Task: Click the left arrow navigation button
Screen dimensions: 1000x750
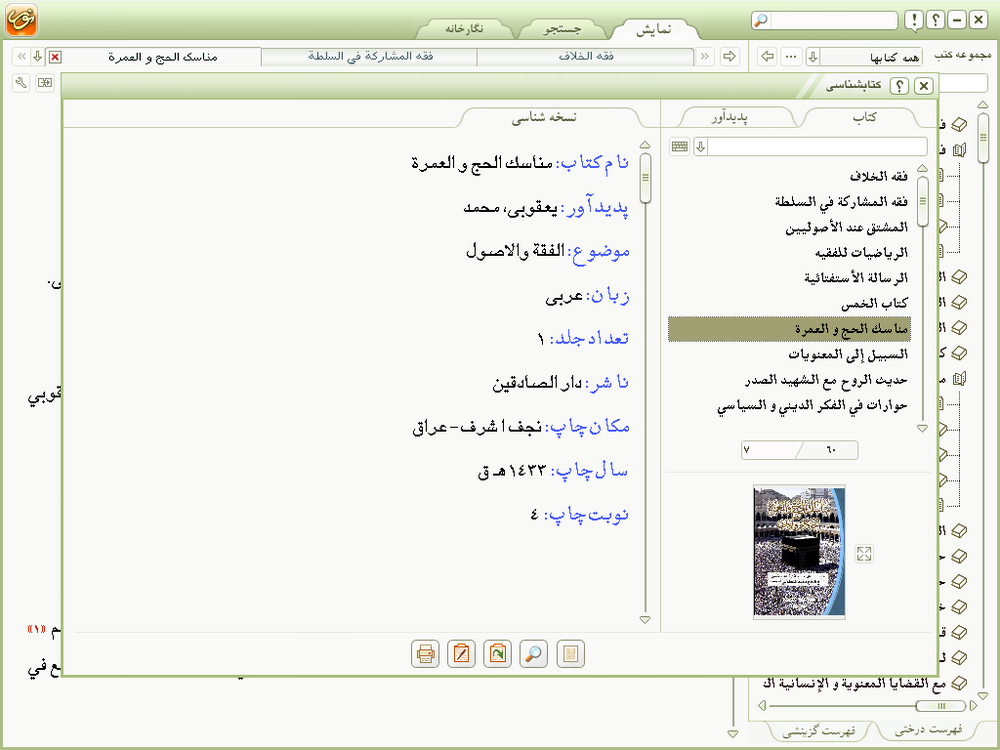Action: coord(767,56)
